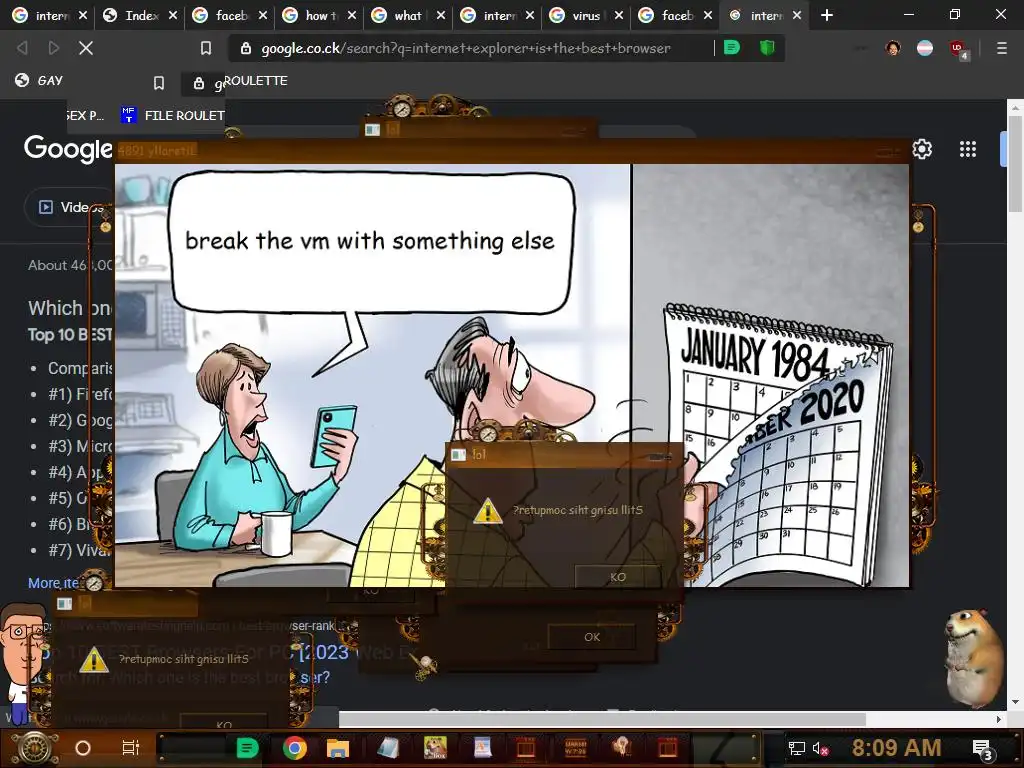The image size is (1024, 768).
Task: Click the cartoon speech bubble text
Action: [x=370, y=241]
